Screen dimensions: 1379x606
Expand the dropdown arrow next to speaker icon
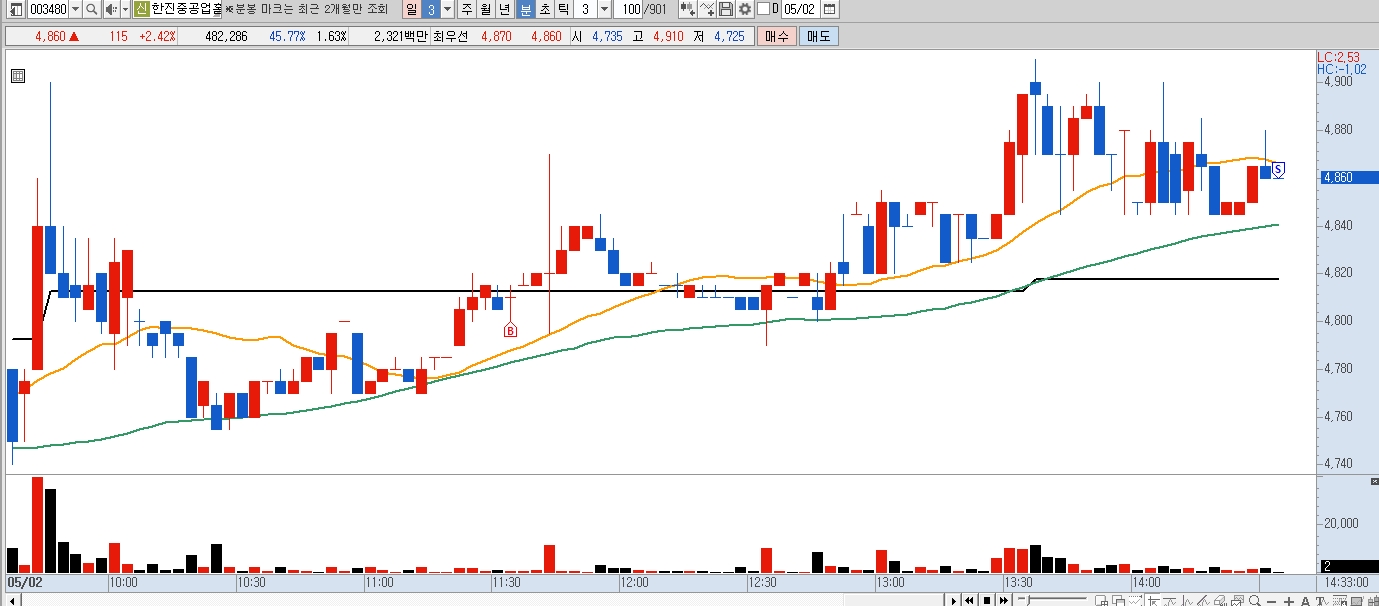(x=126, y=9)
